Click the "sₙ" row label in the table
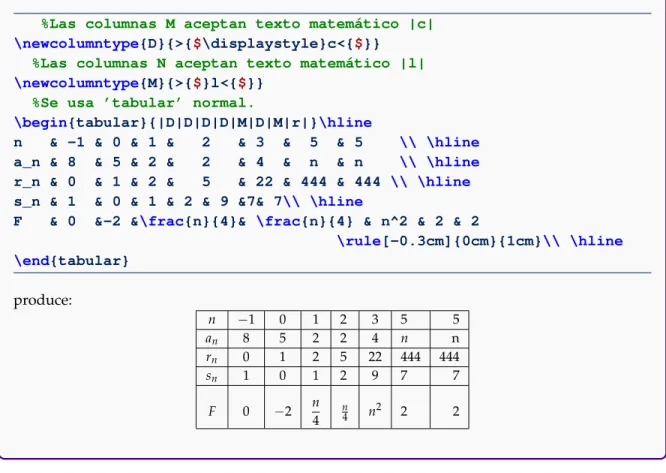 212,376
